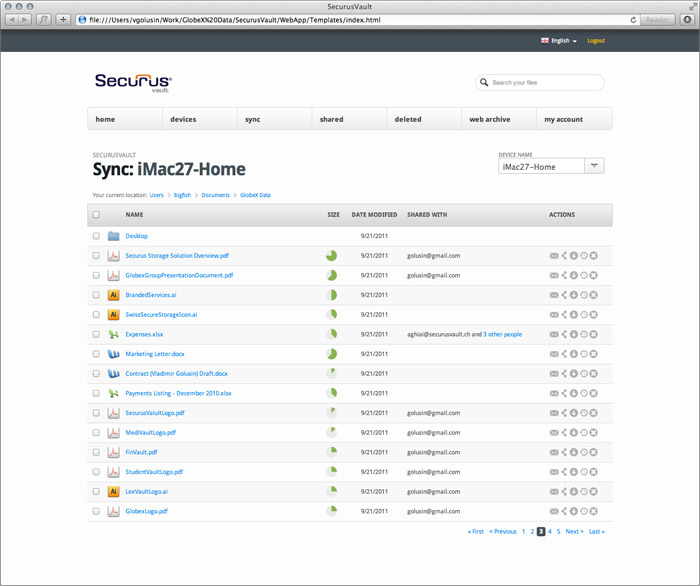Open version history for SwissSecureStorageIcon.ai
This screenshot has width=700, height=586.
tap(583, 315)
